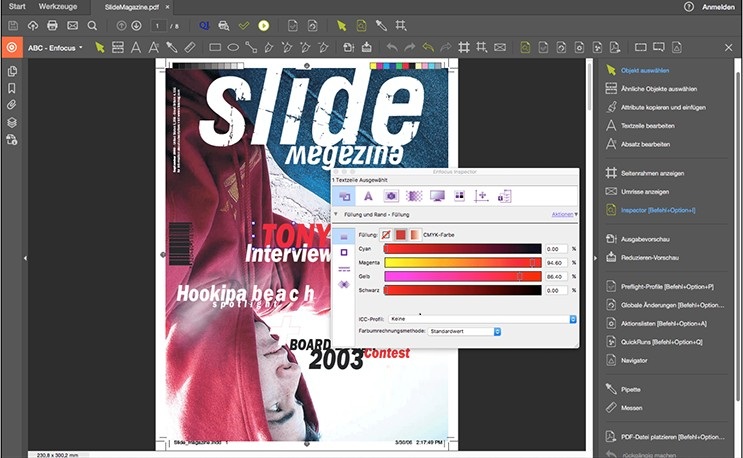Select the Edit text line tool in toolbar

coord(136,47)
